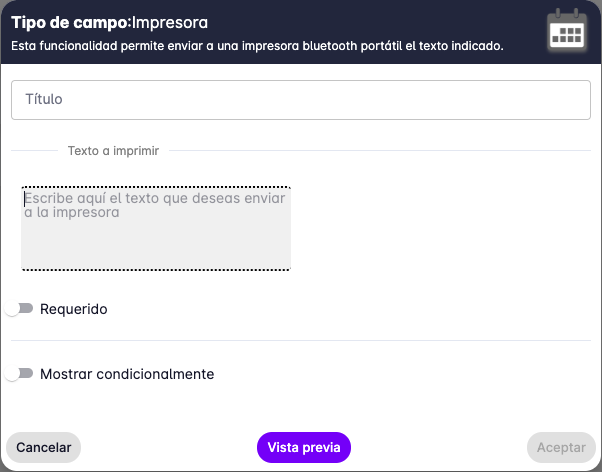Click the divider line below Requerido
This screenshot has height=472, width=602.
coord(300,341)
